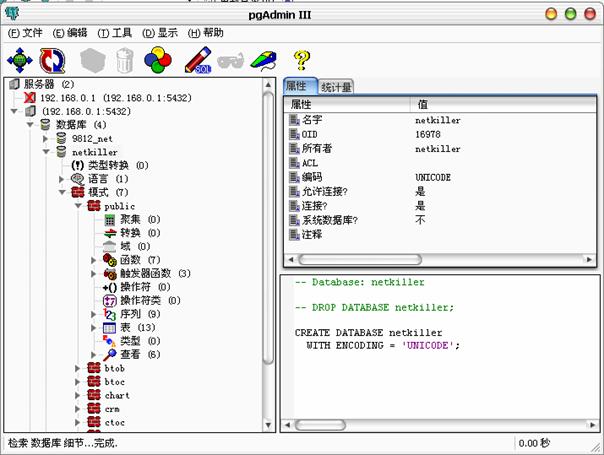Expand the btob schema node
The height and width of the screenshot is (455, 604).
coord(77,368)
